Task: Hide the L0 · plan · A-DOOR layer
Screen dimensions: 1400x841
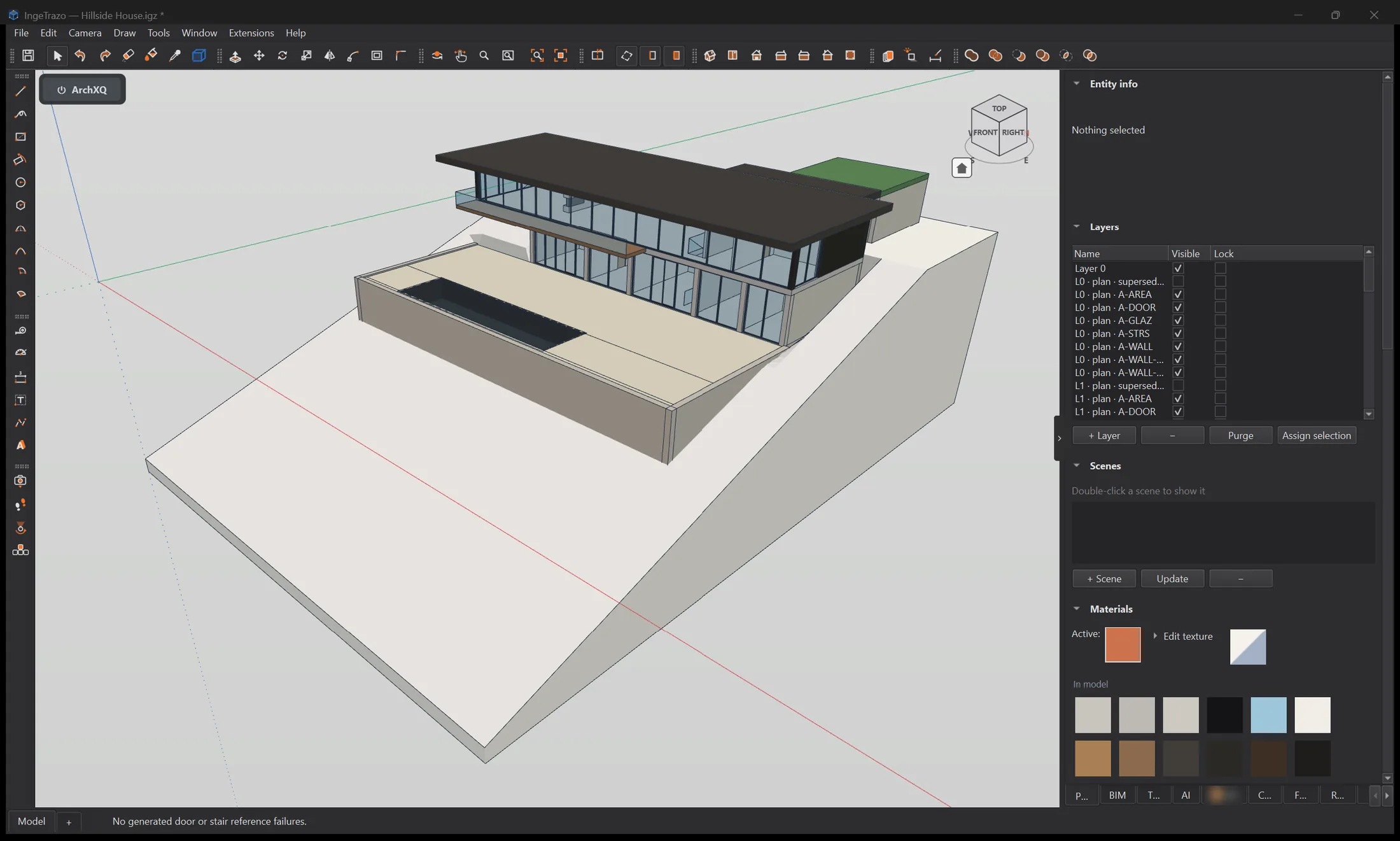Action: click(x=1178, y=307)
